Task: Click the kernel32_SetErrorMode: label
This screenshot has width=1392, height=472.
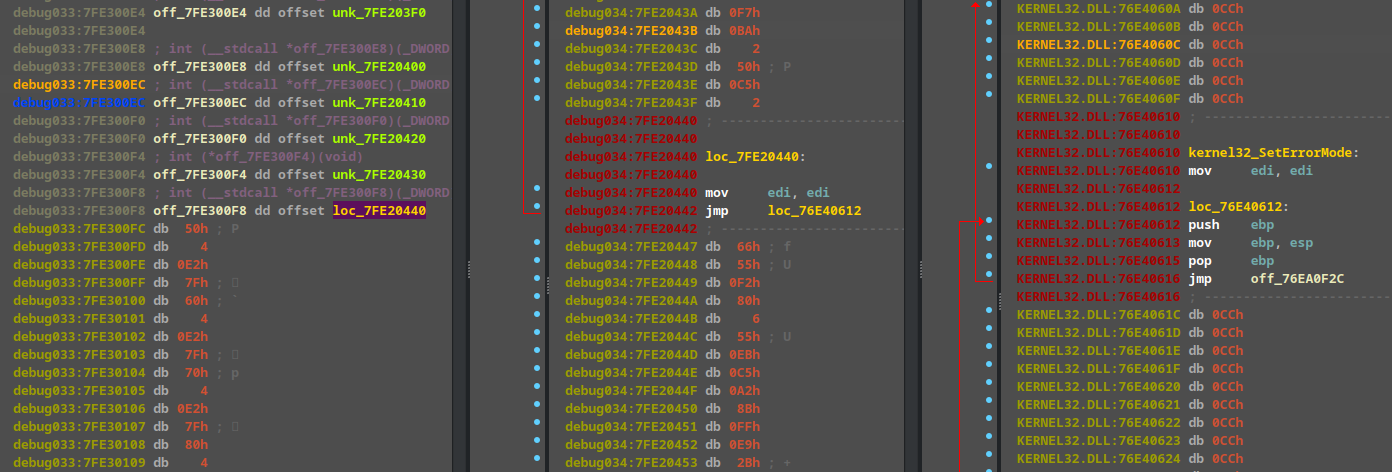Action: (x=1274, y=153)
